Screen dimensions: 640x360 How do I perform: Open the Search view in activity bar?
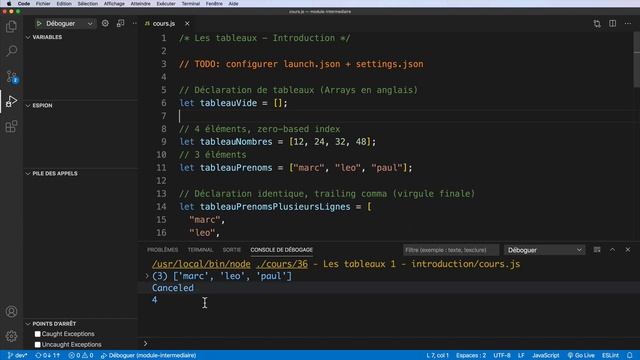11,51
